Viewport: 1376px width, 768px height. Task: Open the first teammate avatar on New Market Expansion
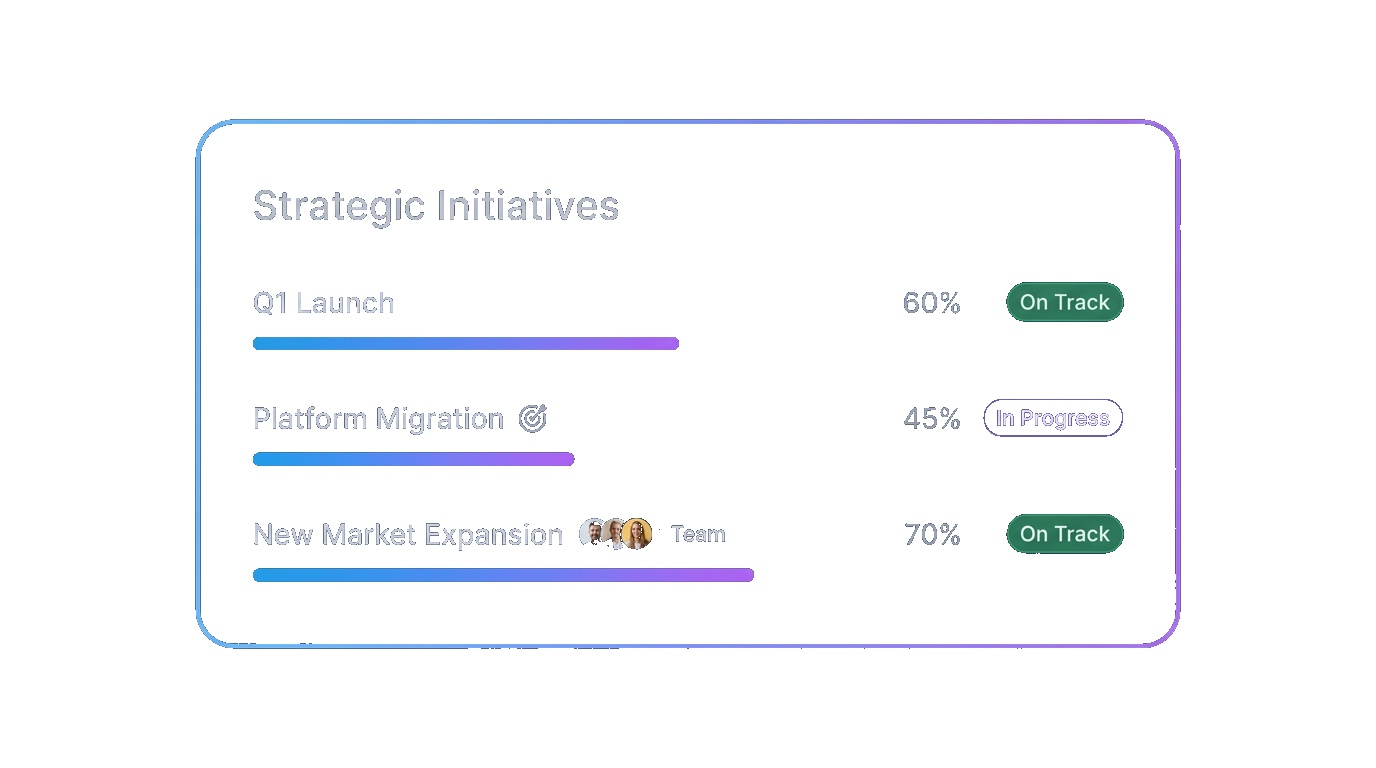pos(592,534)
